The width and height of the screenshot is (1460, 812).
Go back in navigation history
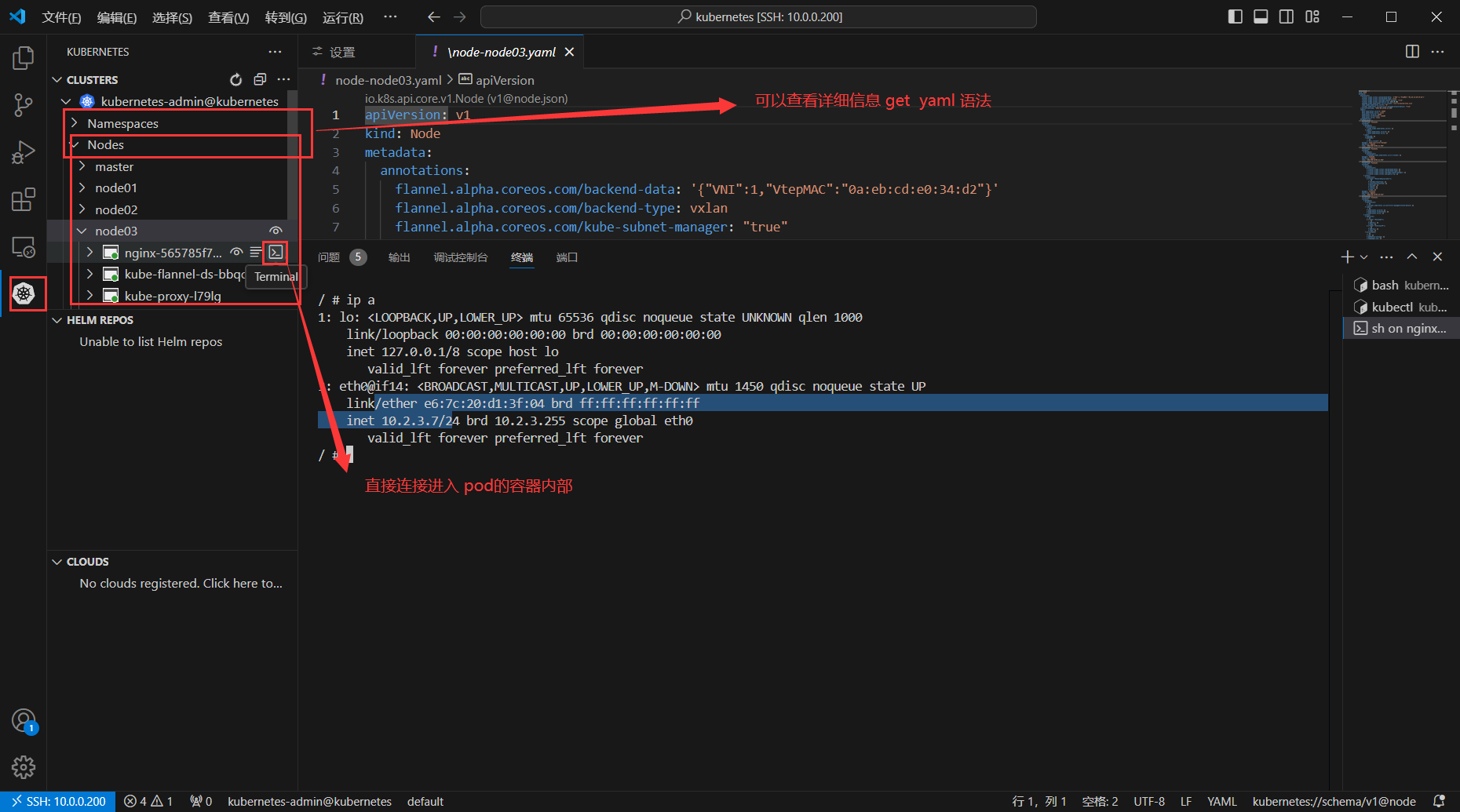(433, 16)
